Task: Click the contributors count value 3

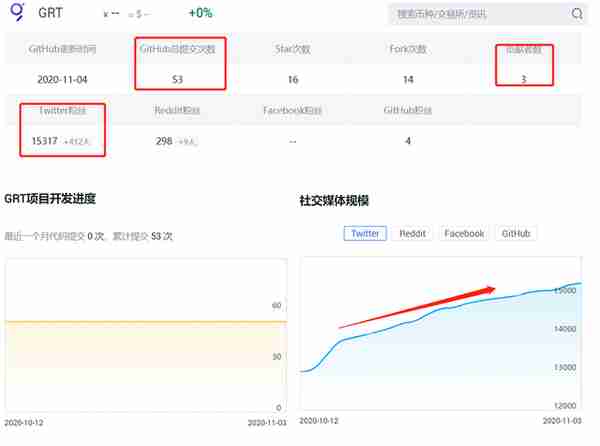Action: tap(524, 79)
